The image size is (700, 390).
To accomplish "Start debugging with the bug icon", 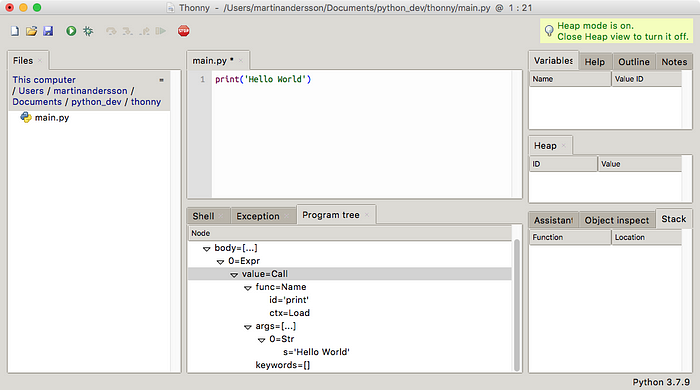I will click(88, 31).
